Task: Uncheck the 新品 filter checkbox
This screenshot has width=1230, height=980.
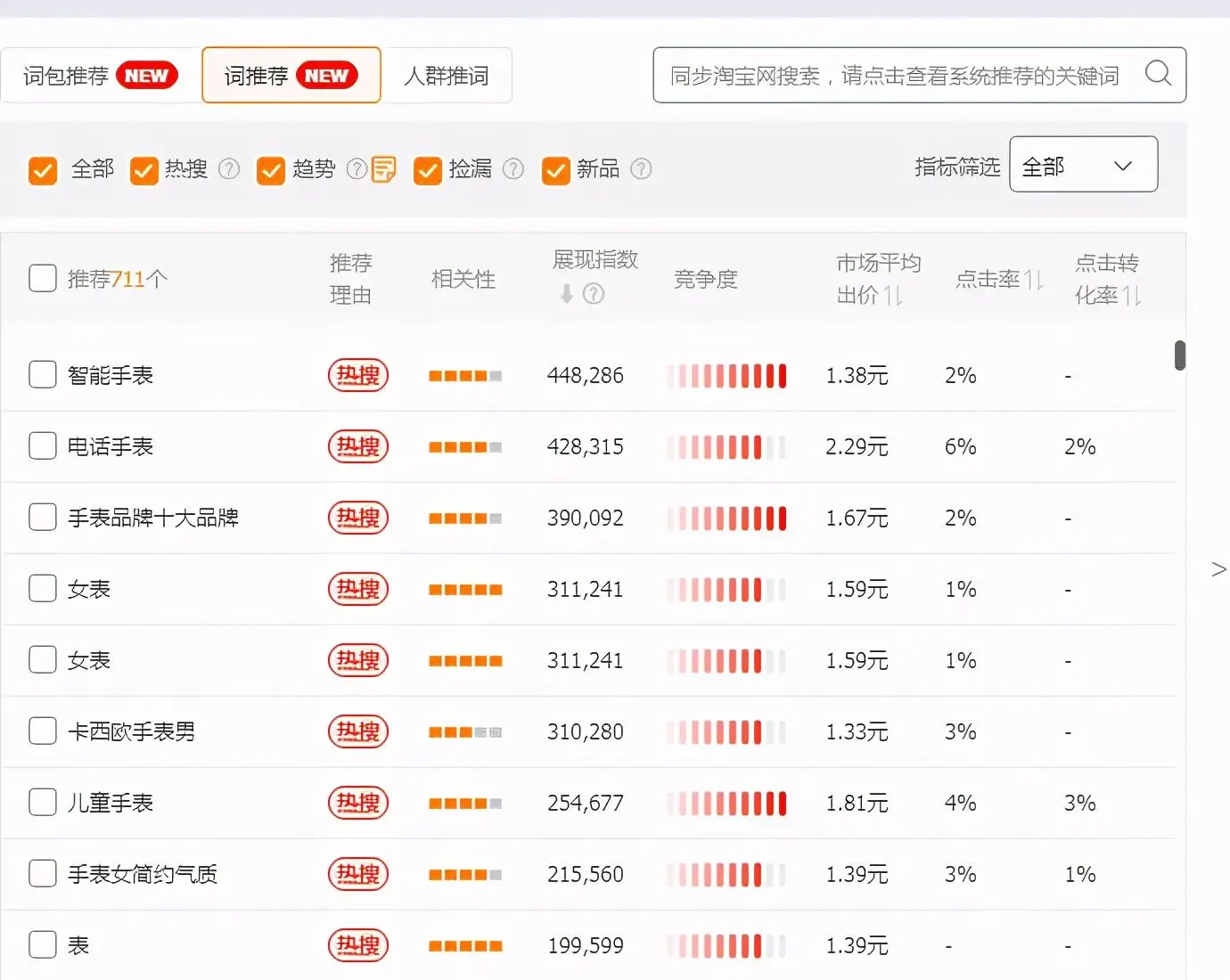Action: (556, 169)
